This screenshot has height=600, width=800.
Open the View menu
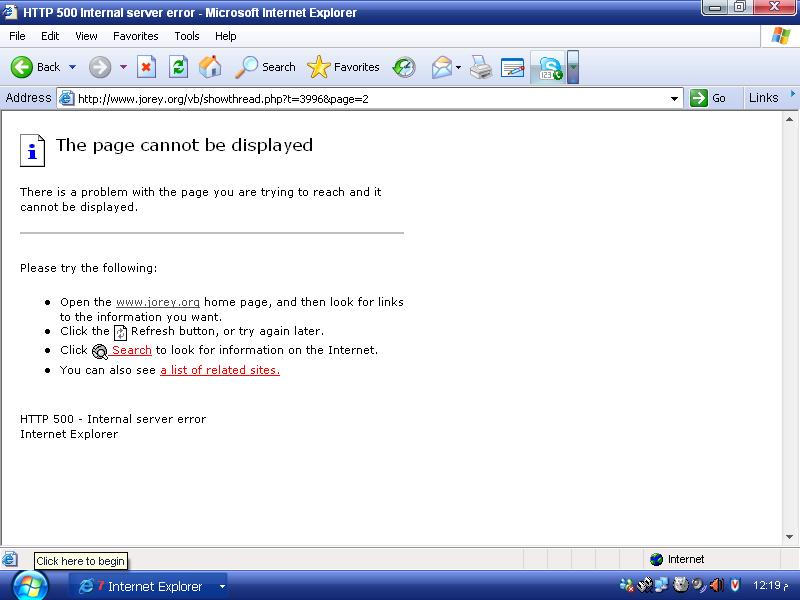[86, 36]
